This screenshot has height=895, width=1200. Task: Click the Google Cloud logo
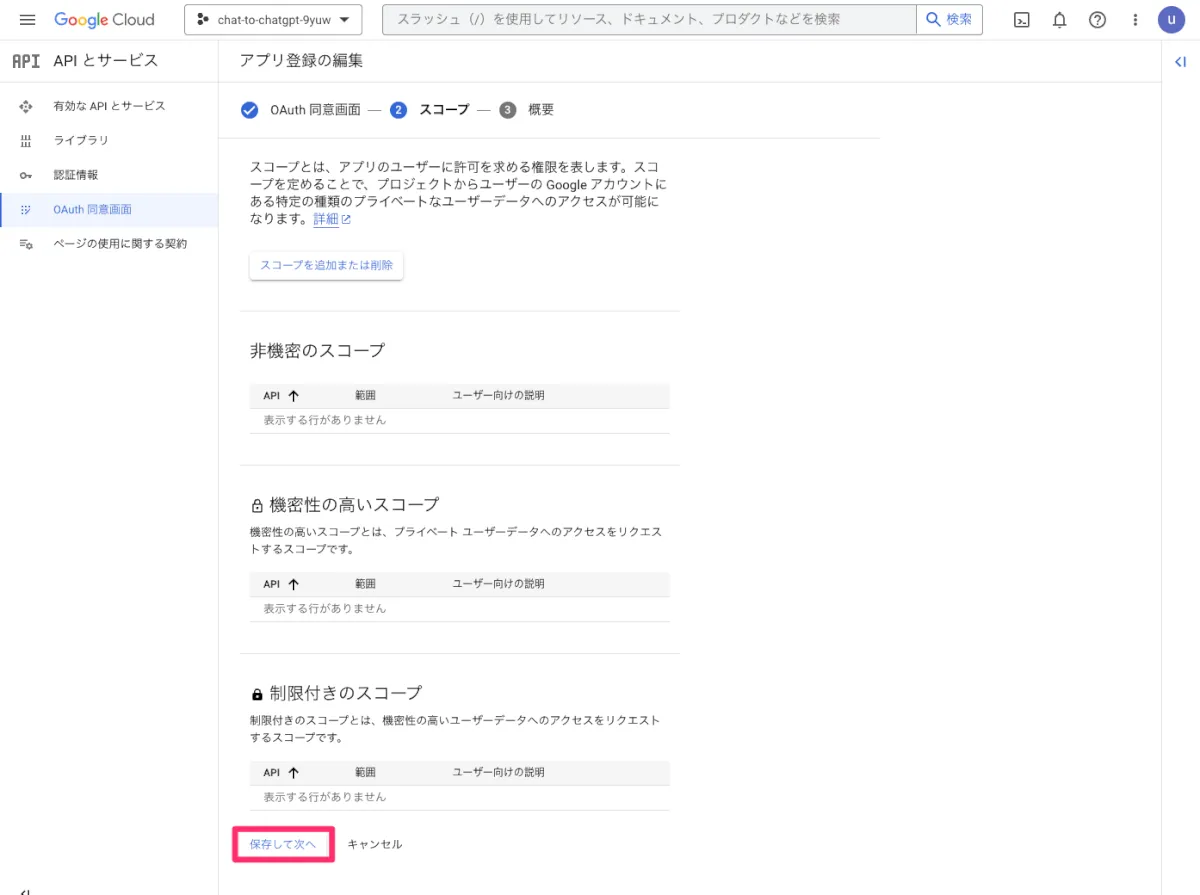[104, 20]
